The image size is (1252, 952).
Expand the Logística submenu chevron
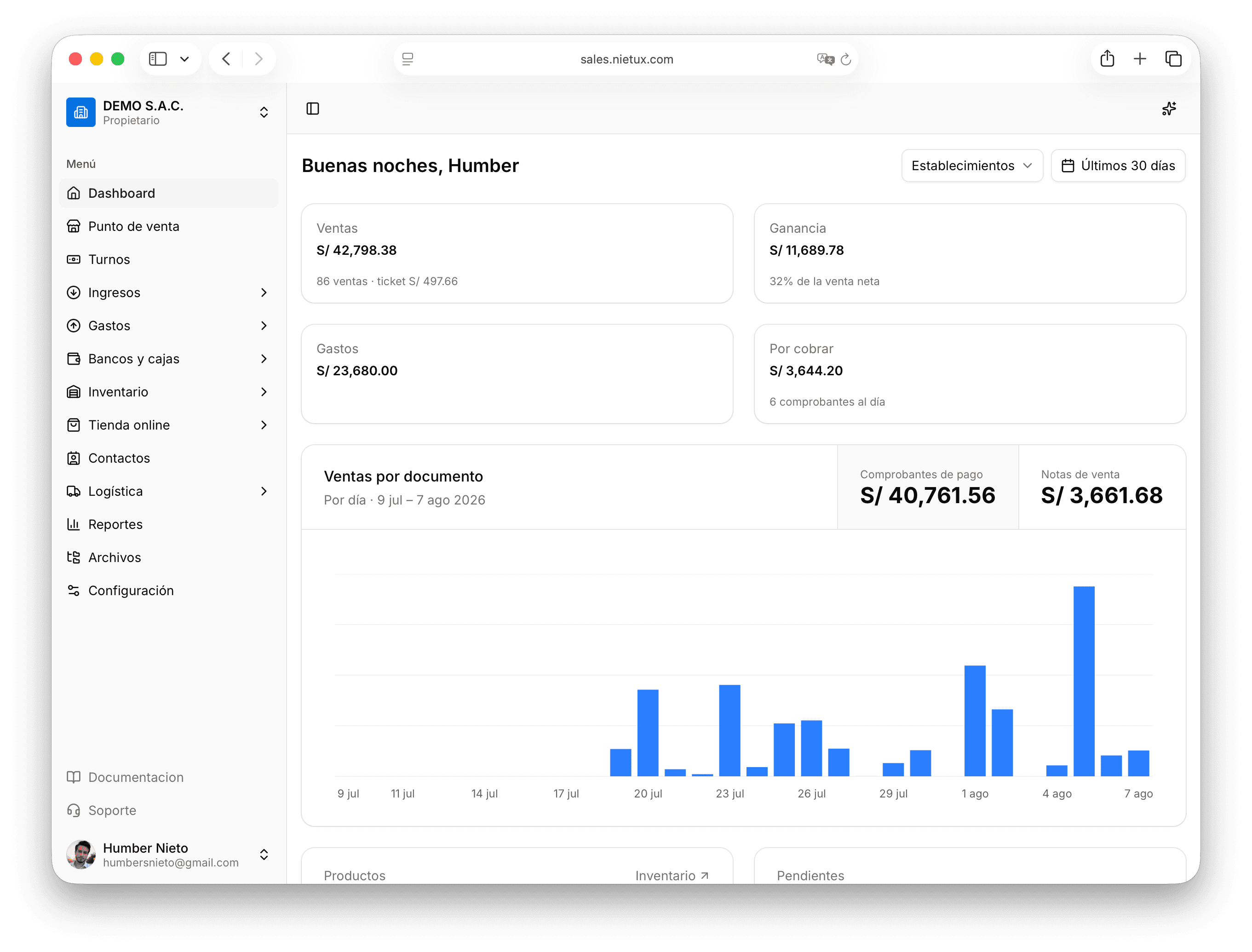click(x=264, y=491)
